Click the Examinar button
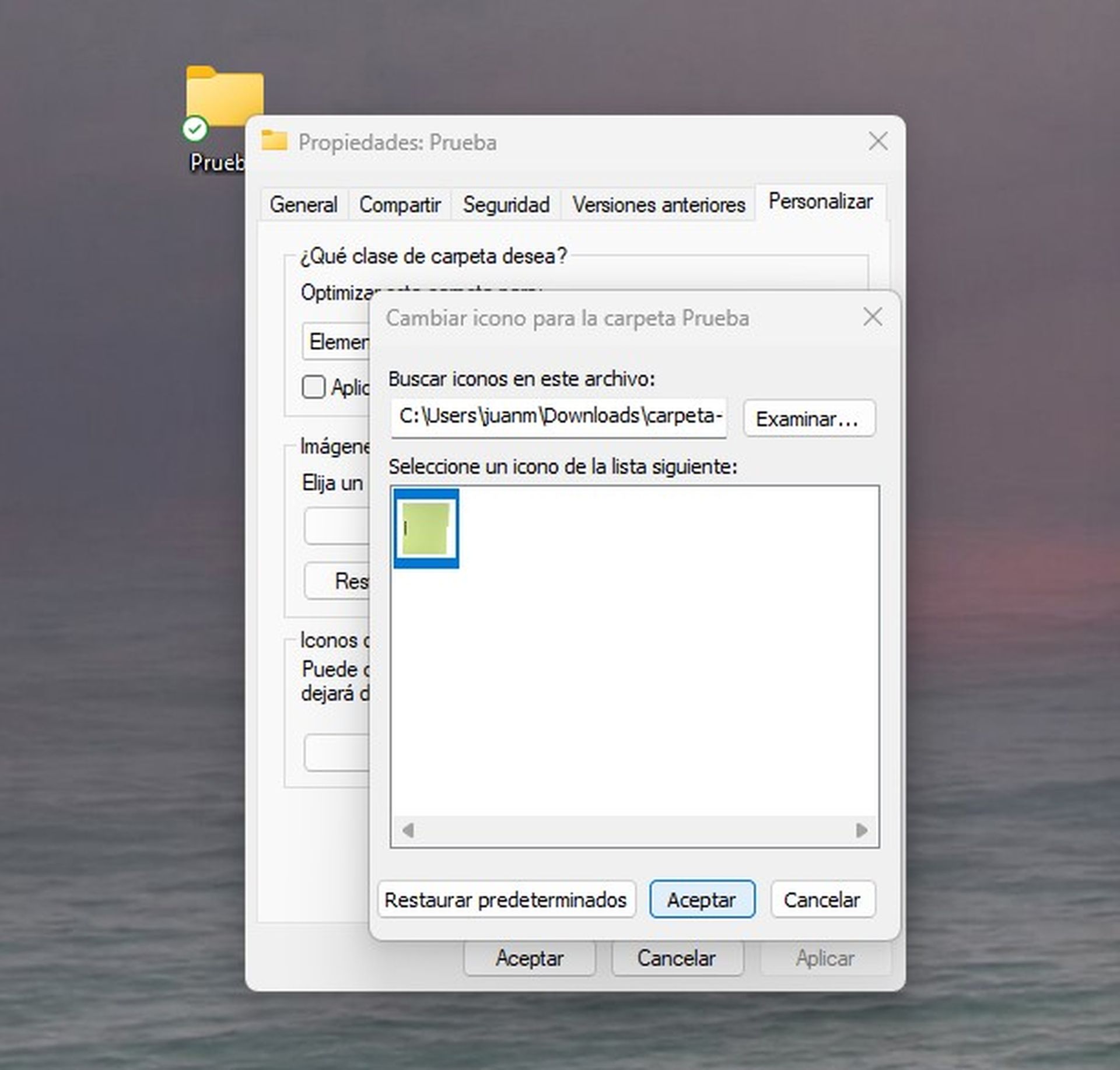 [809, 418]
